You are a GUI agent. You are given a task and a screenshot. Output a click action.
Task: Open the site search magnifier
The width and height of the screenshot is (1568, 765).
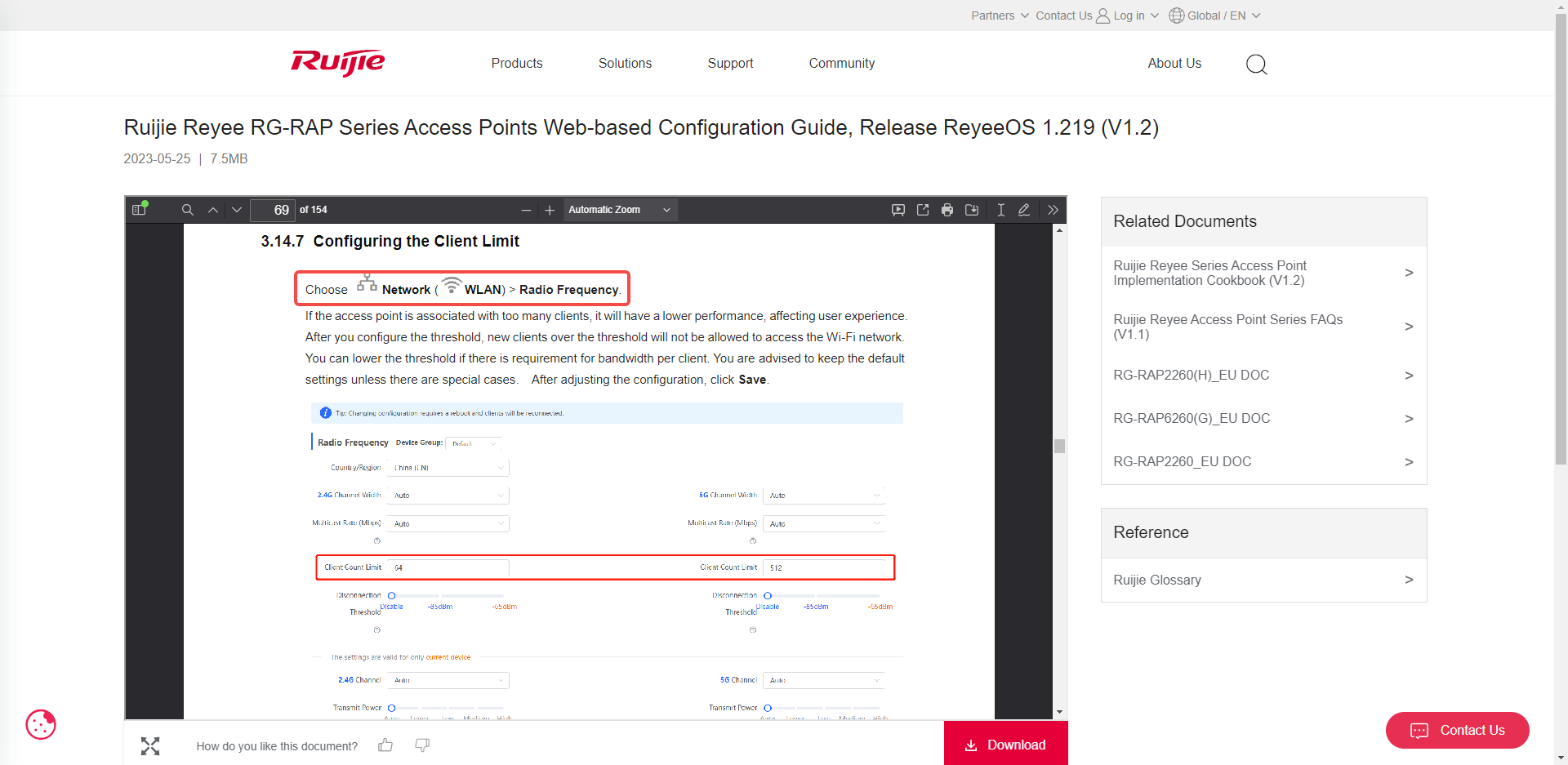pos(1257,64)
